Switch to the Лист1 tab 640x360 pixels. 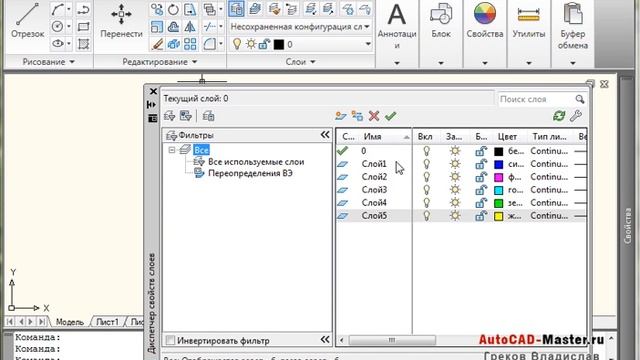[x=107, y=322]
